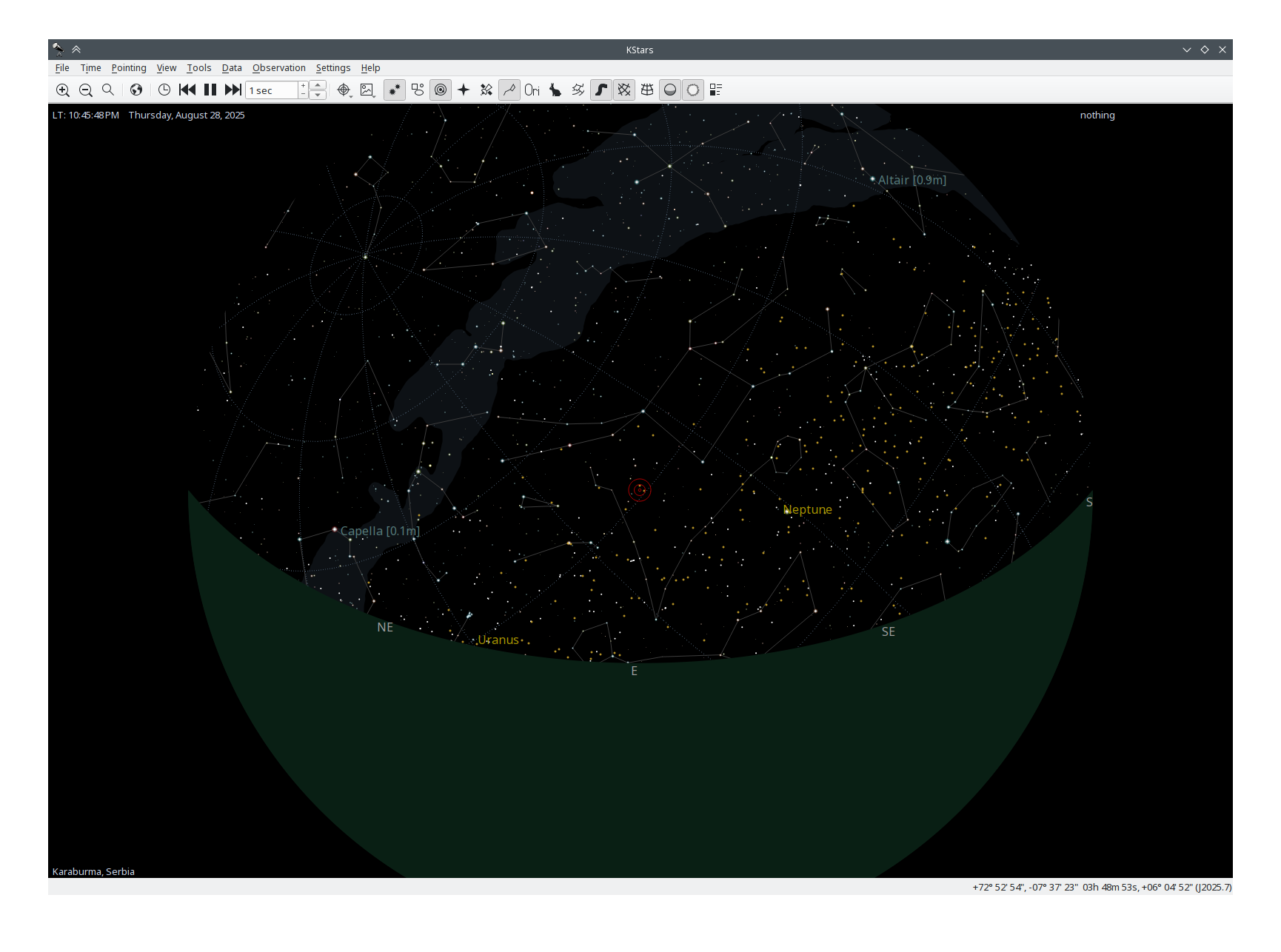The image size is (1281, 952).
Task: Toggle the constellation names 'Ori' icon
Action: (532, 90)
